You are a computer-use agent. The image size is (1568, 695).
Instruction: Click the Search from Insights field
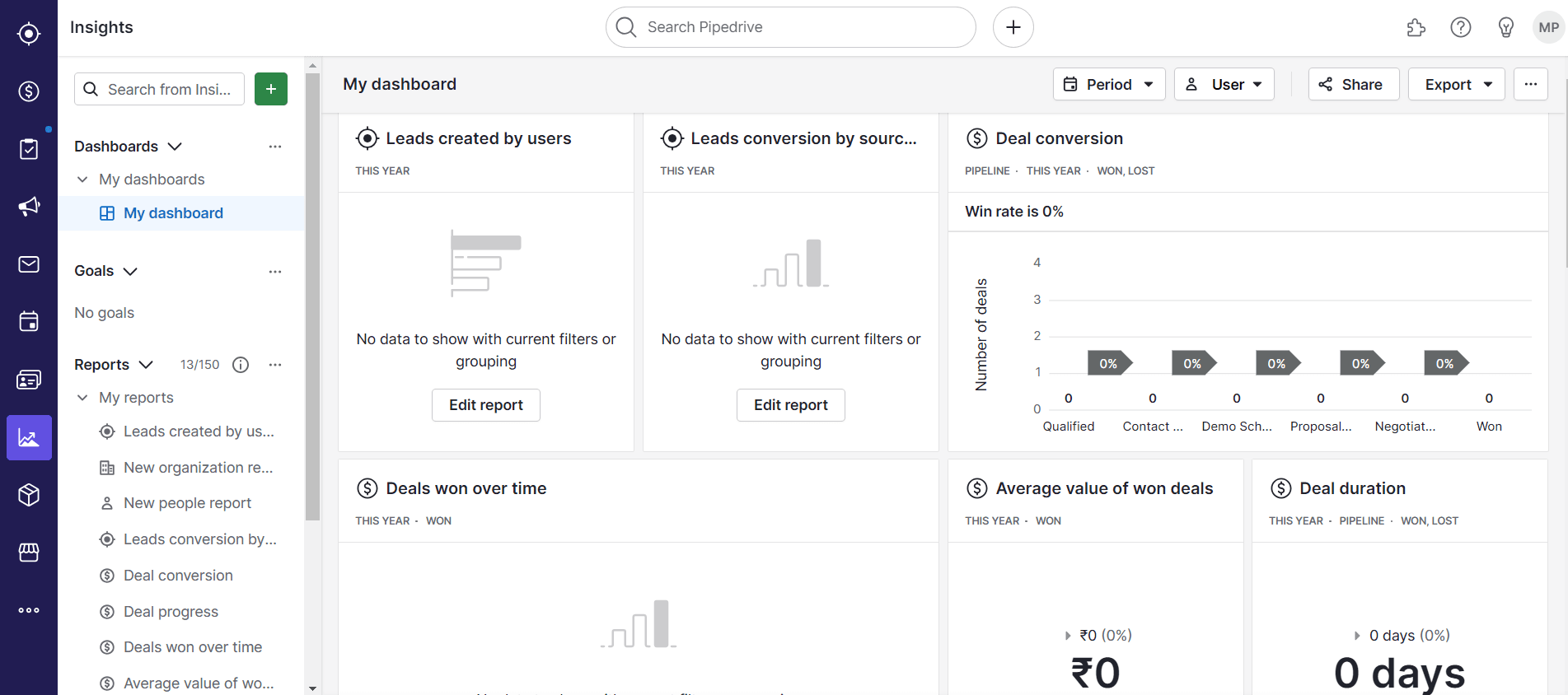(159, 89)
